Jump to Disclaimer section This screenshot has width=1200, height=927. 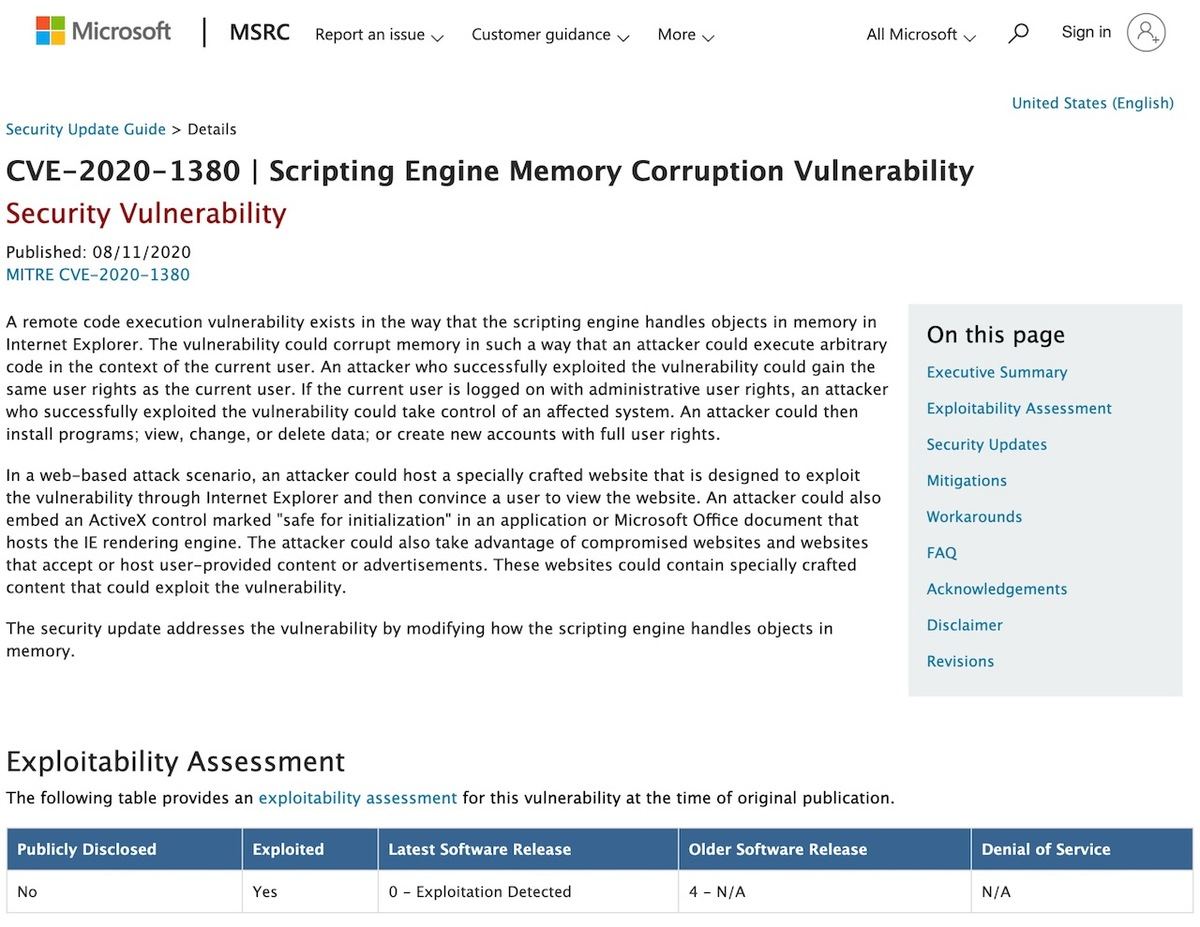pyautogui.click(x=964, y=624)
